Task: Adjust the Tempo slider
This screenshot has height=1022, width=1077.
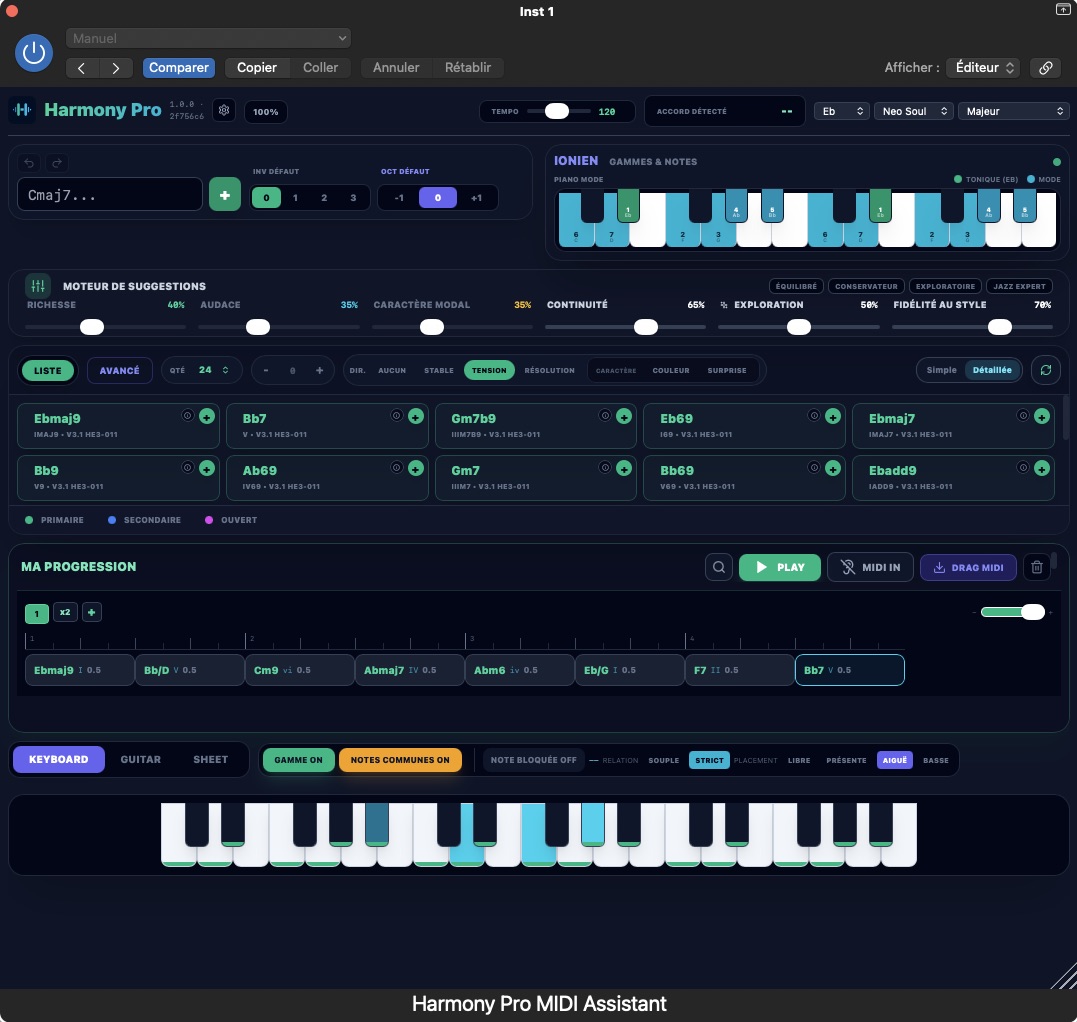Action: pos(557,111)
